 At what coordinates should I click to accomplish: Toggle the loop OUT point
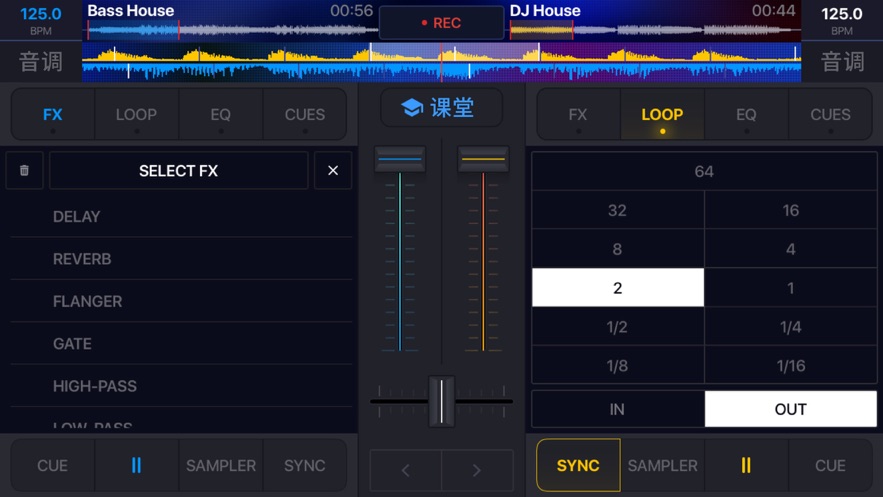coord(790,409)
